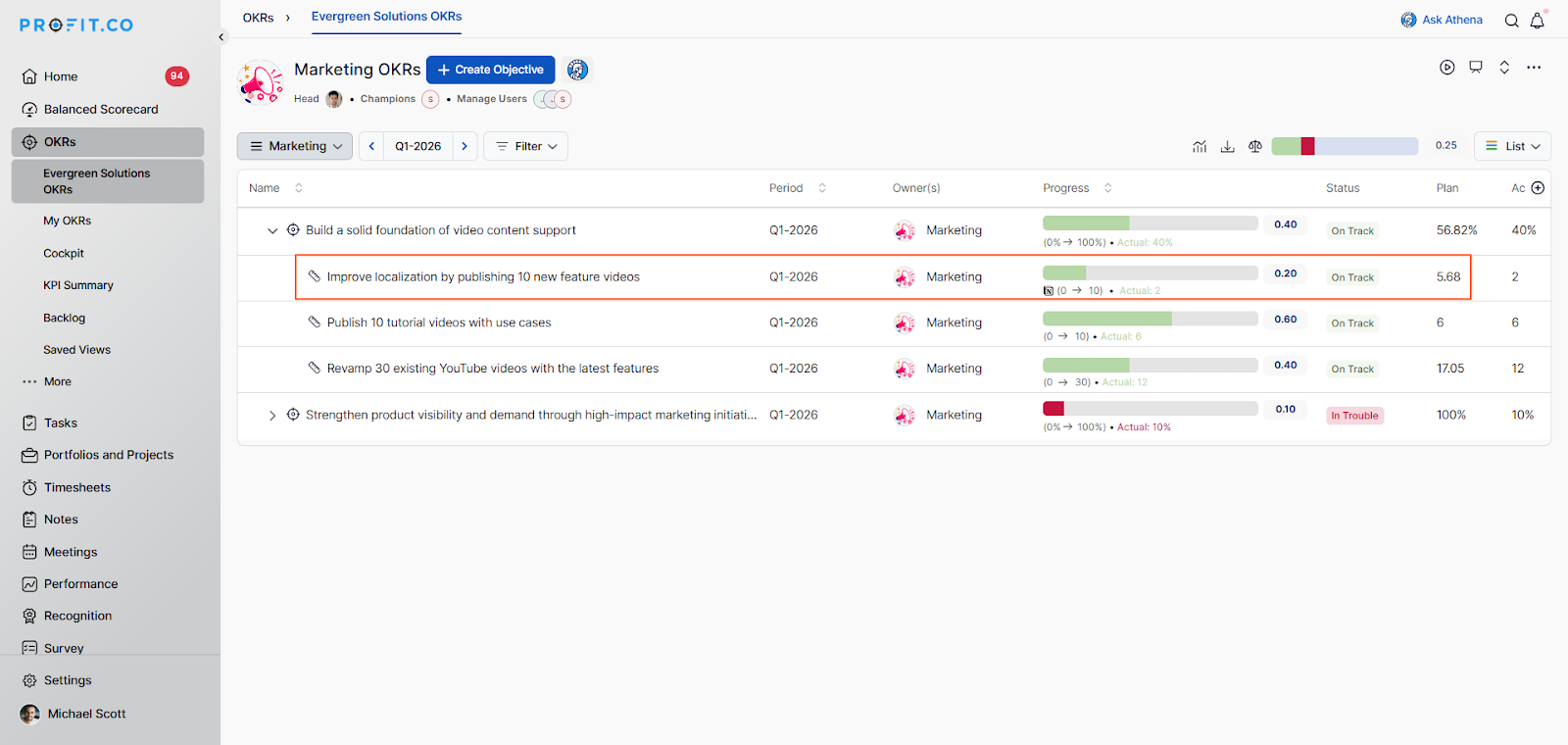Click Manage Users
The height and width of the screenshot is (745, 1568).
point(491,99)
